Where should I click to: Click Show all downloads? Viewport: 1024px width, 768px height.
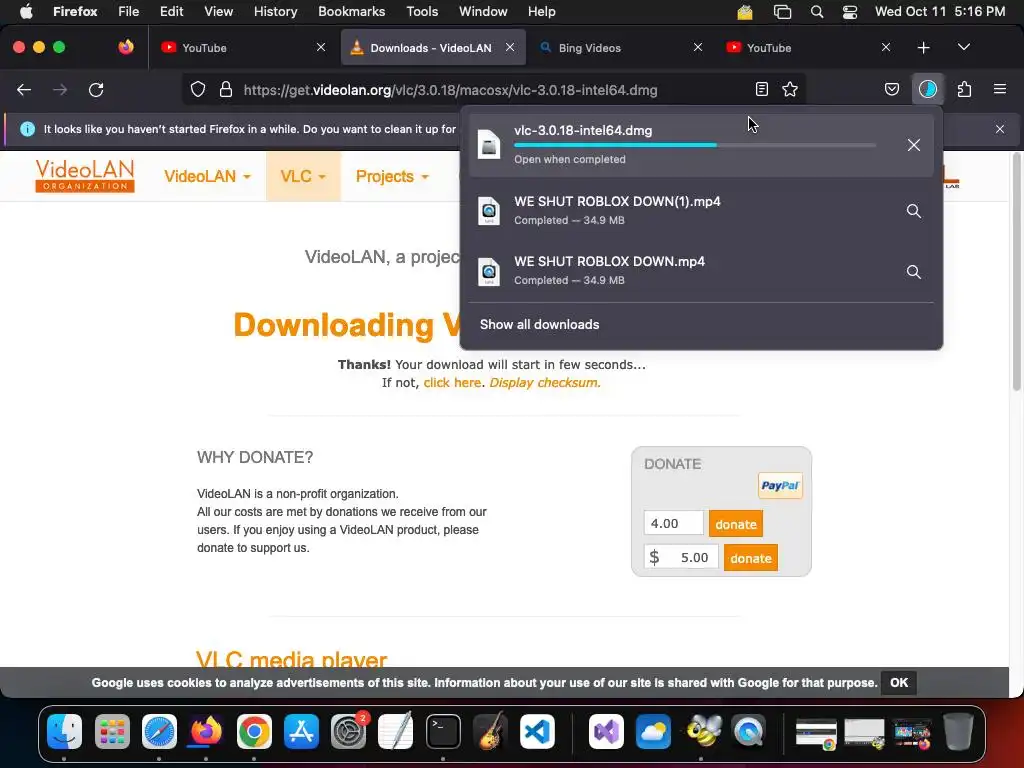coord(539,325)
